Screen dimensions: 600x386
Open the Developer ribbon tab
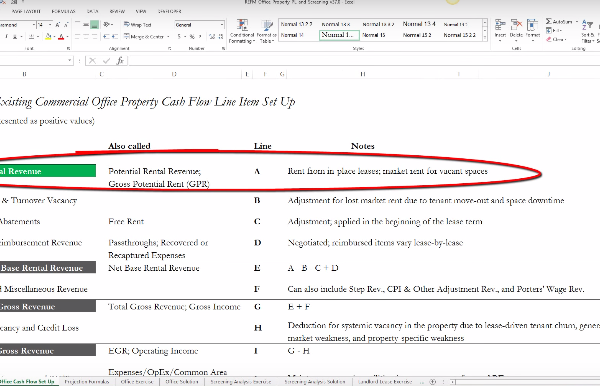170,11
